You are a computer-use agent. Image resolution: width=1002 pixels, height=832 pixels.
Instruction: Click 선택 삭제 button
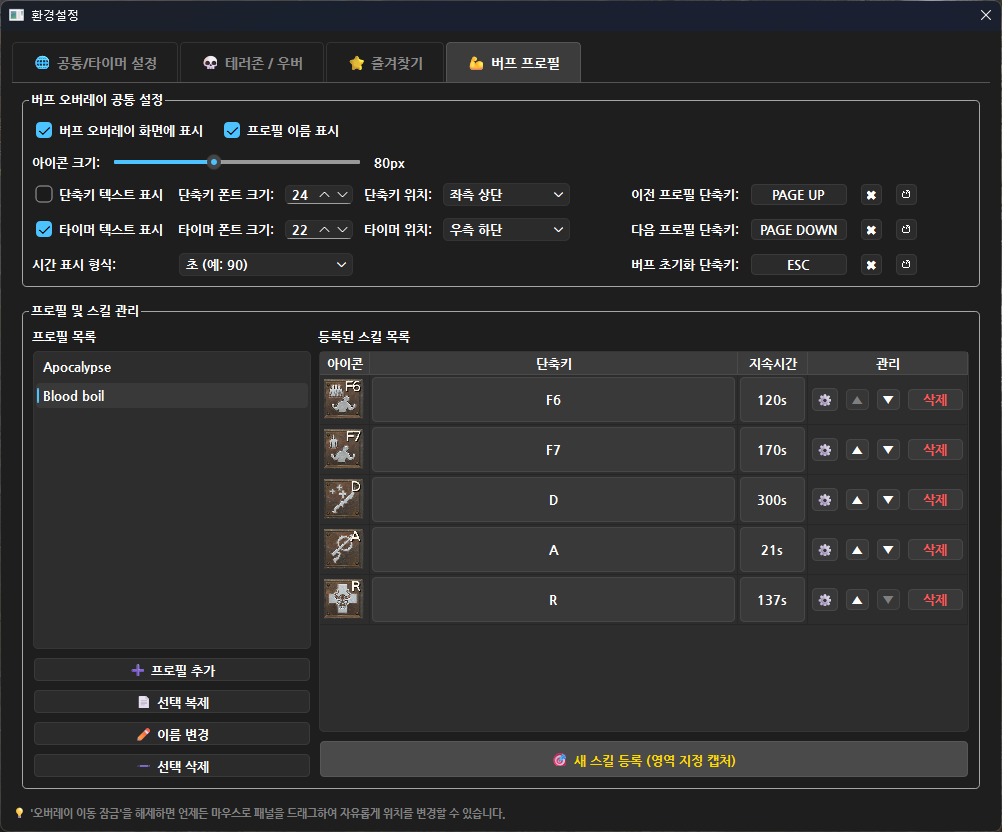(x=172, y=766)
